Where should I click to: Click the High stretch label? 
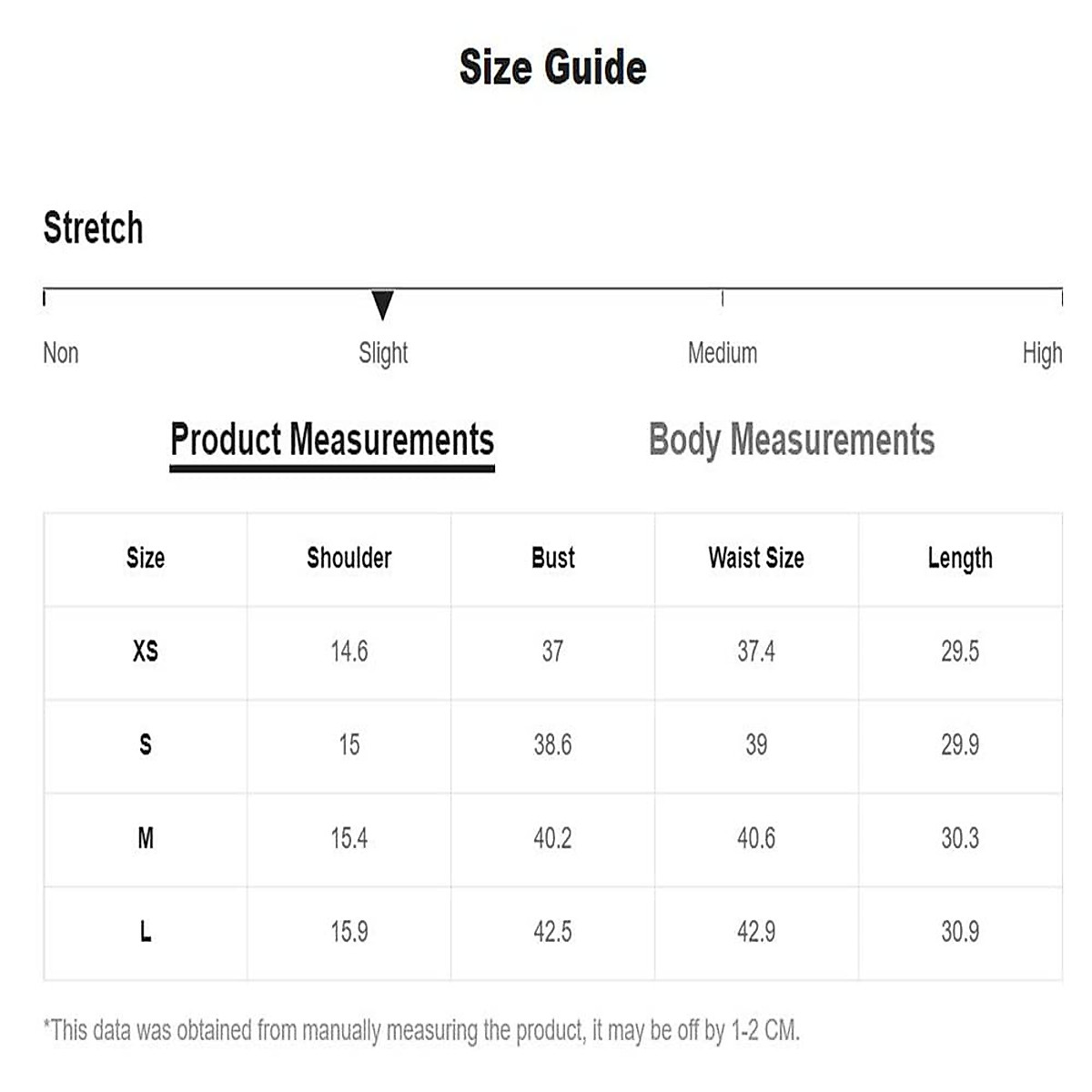[1042, 353]
